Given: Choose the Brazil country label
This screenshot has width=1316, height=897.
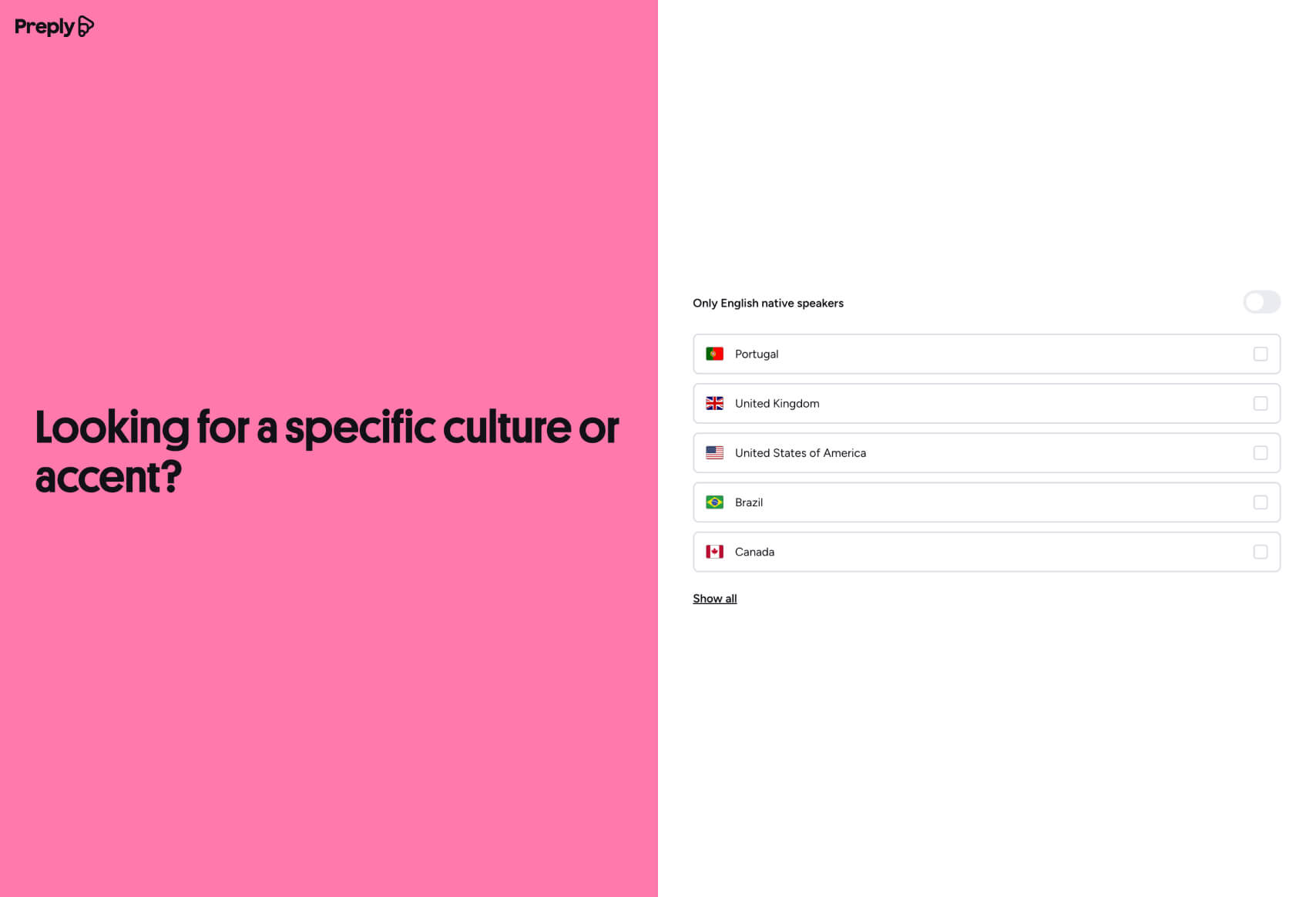Looking at the screenshot, I should (x=748, y=502).
